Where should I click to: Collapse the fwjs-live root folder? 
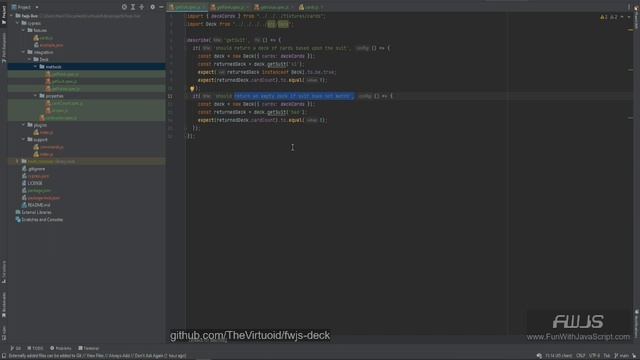11,16
